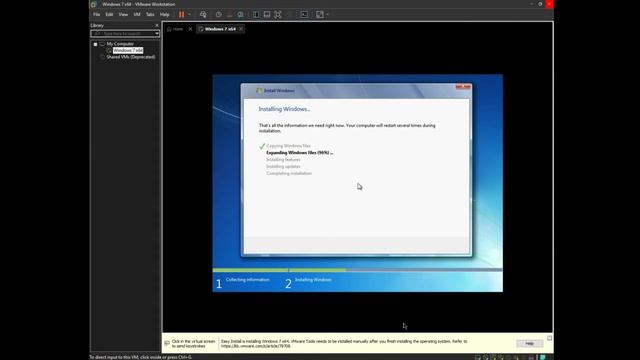This screenshot has width=640, height=360.
Task: Close the Home tab
Action: 190,29
